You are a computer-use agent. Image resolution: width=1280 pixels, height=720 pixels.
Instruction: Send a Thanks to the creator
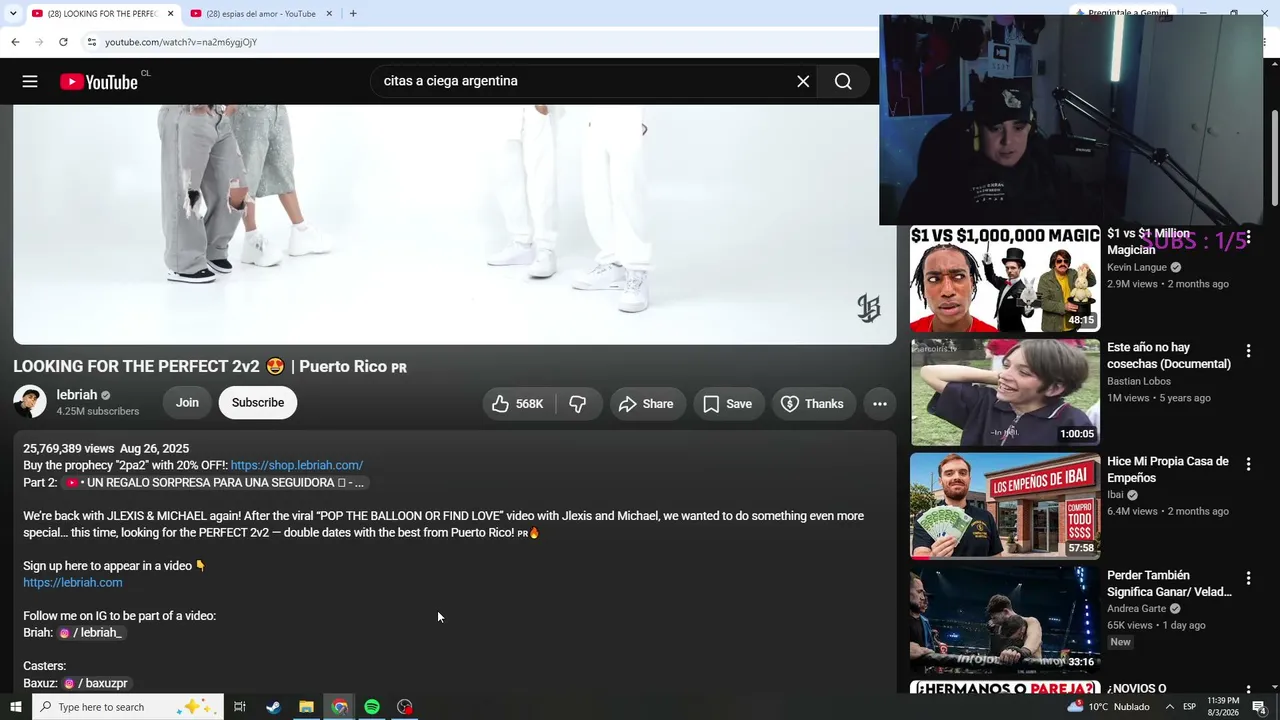(812, 404)
